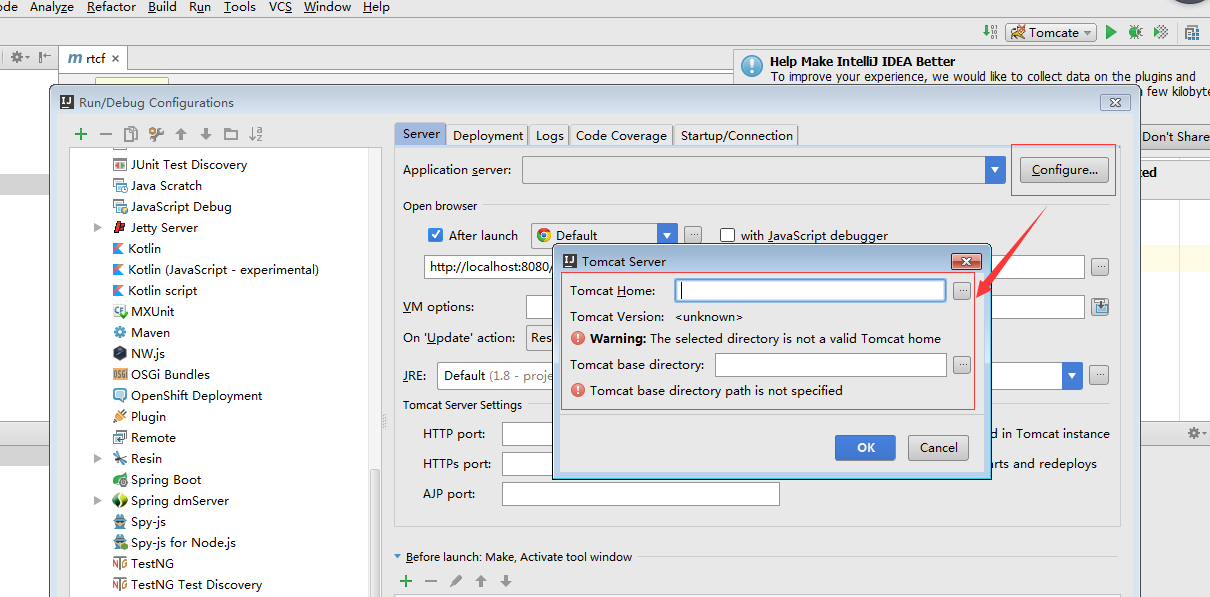Viewport: 1210px width, 597px height.
Task: Select OpenShift Deployment in list
Action: pyautogui.click(x=187, y=396)
